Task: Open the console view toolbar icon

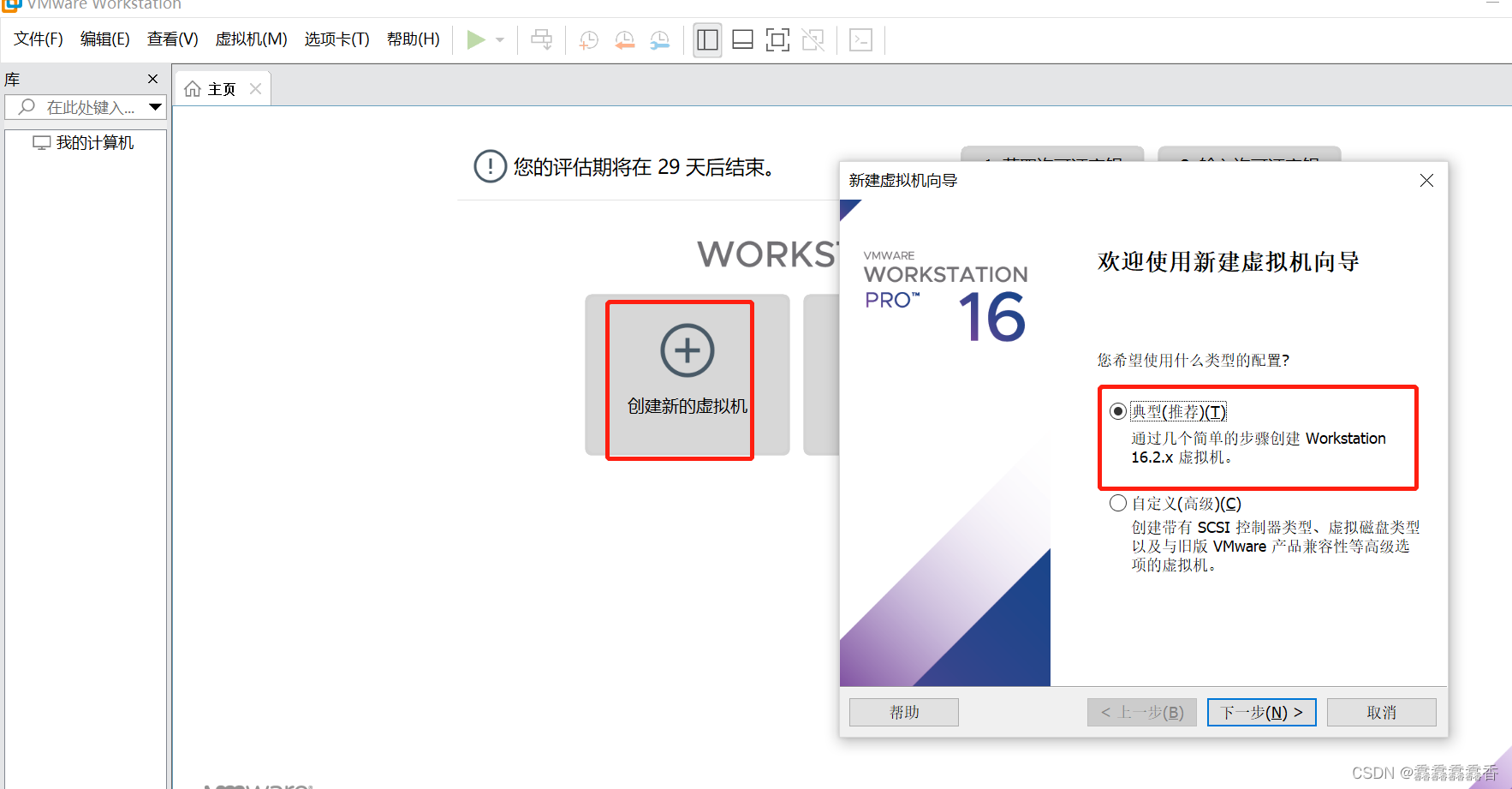Action: coord(860,39)
